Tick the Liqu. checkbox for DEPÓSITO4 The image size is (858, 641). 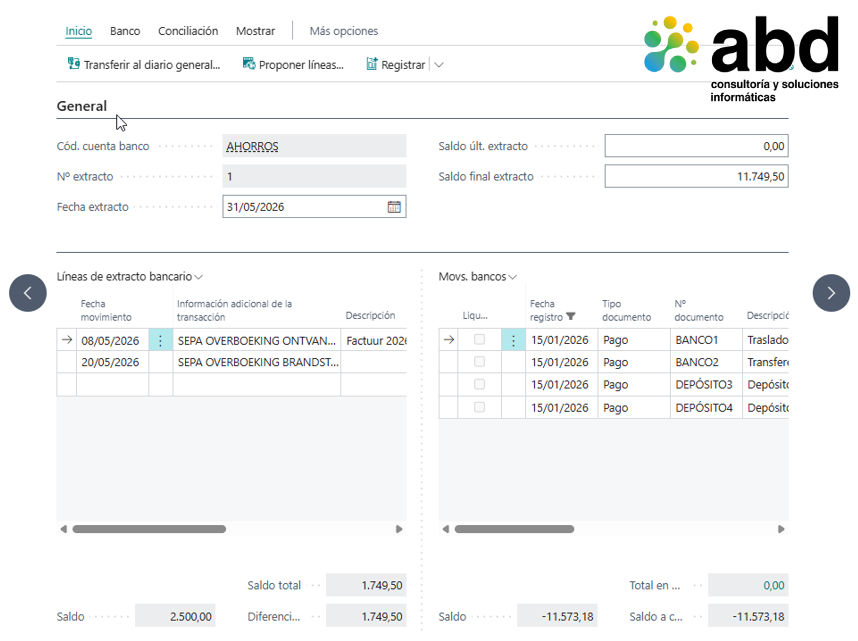[x=479, y=407]
